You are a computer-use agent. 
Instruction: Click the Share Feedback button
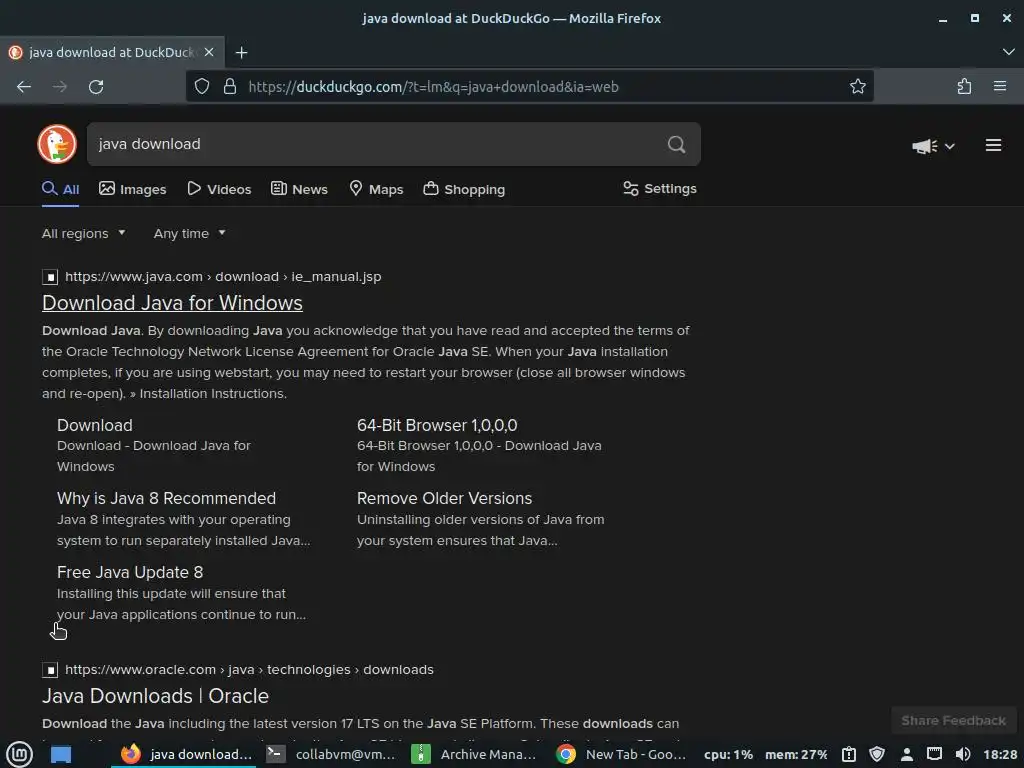point(953,720)
